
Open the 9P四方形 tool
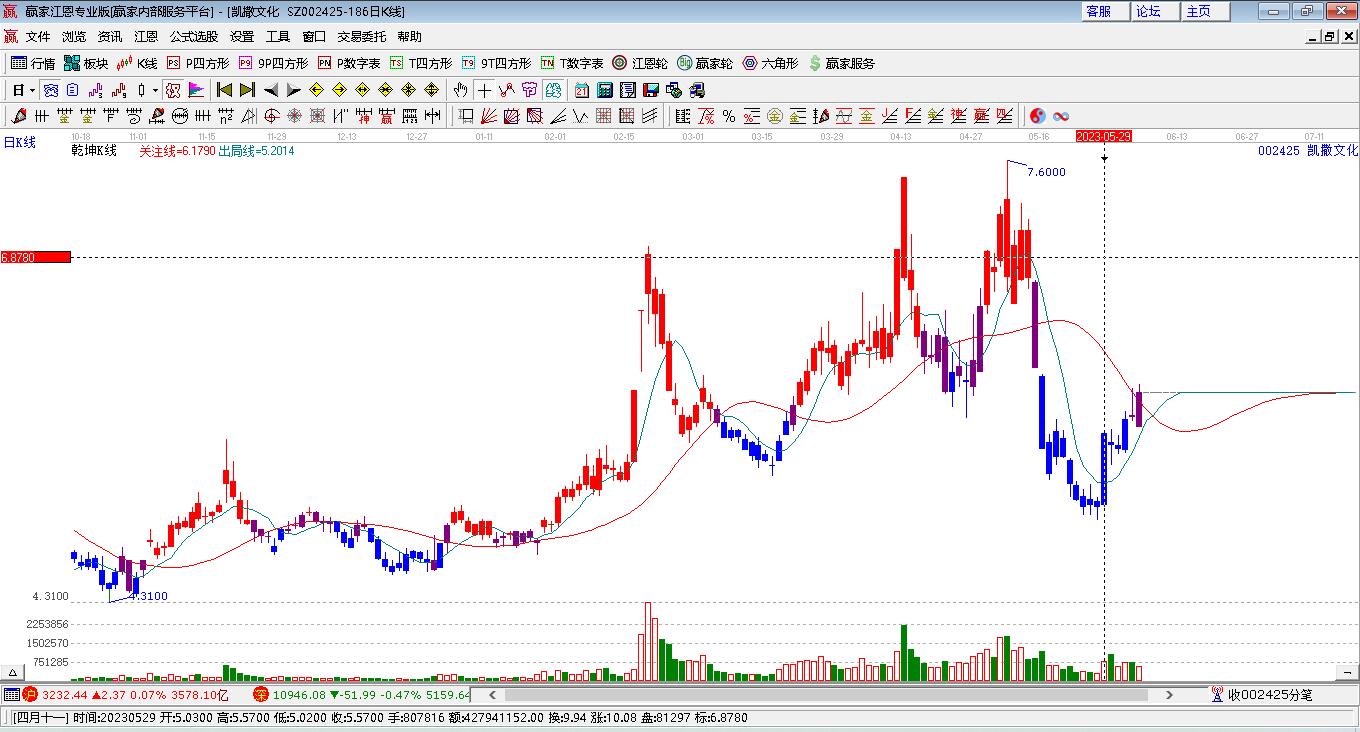(273, 63)
